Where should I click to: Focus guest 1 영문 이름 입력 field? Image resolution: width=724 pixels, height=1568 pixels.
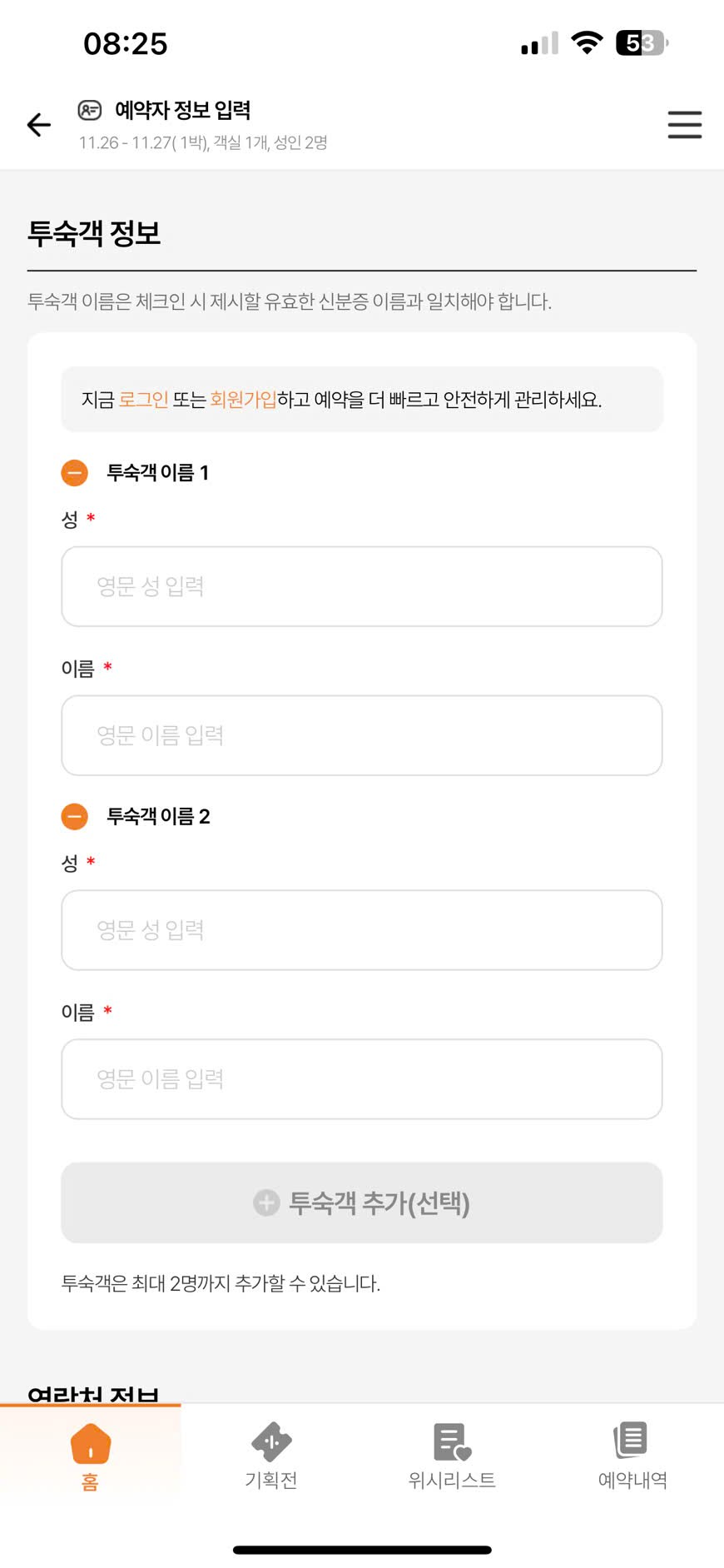[362, 735]
